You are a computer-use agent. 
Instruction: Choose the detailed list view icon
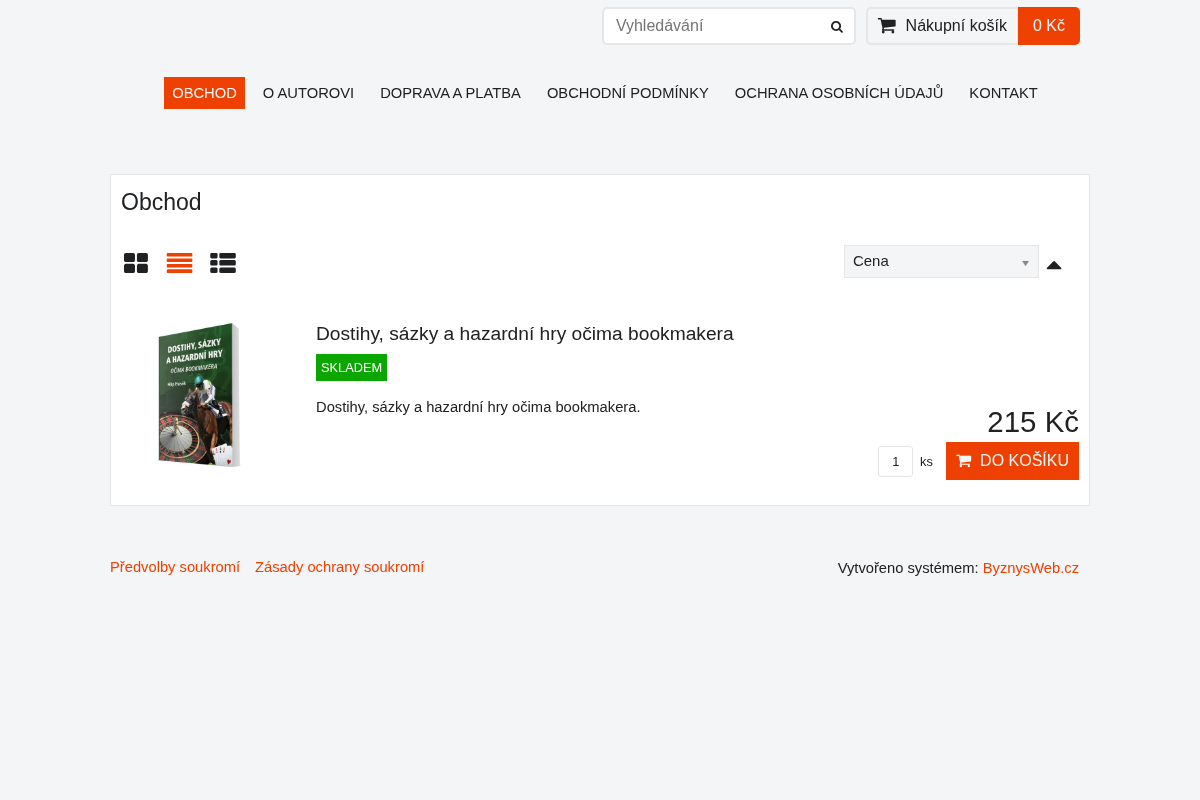click(x=223, y=263)
